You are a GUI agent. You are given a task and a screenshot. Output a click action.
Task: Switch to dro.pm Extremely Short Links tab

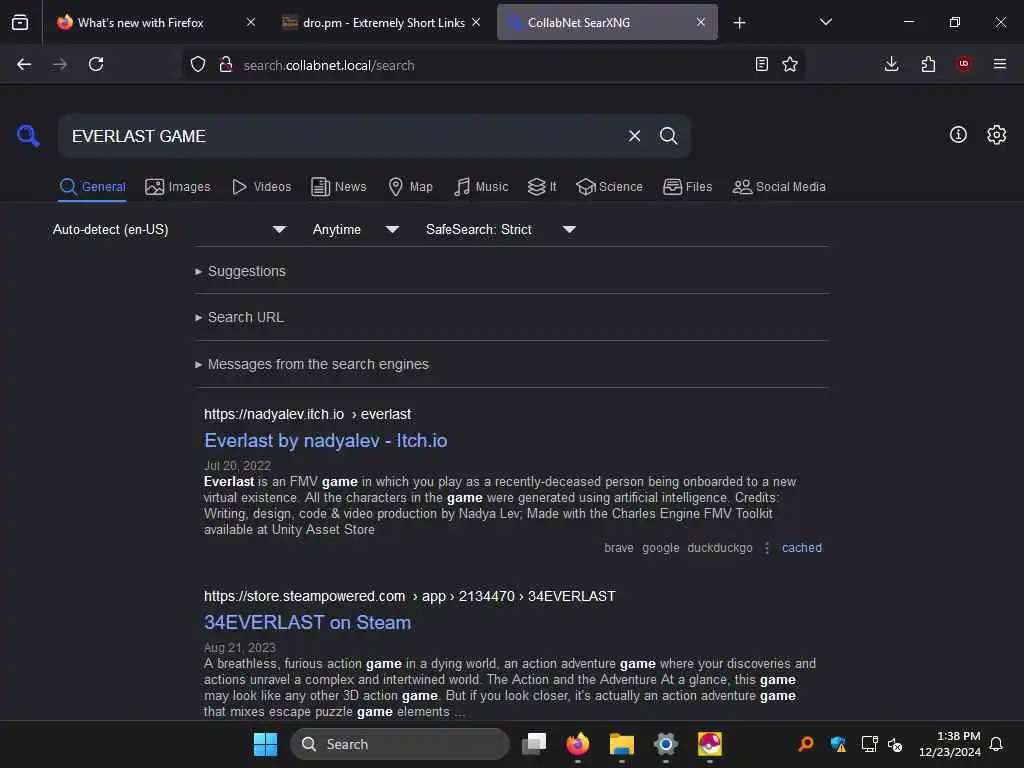click(x=383, y=22)
